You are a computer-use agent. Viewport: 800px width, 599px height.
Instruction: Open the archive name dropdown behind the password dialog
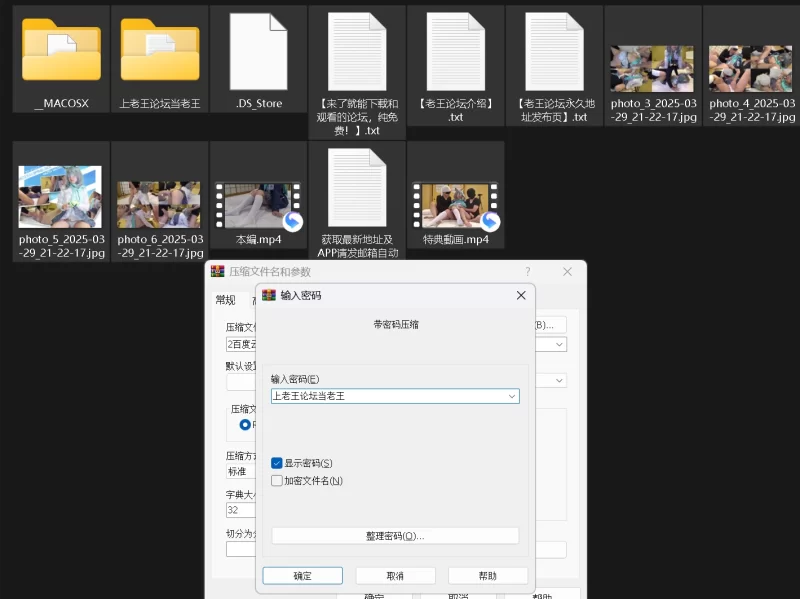pos(559,344)
